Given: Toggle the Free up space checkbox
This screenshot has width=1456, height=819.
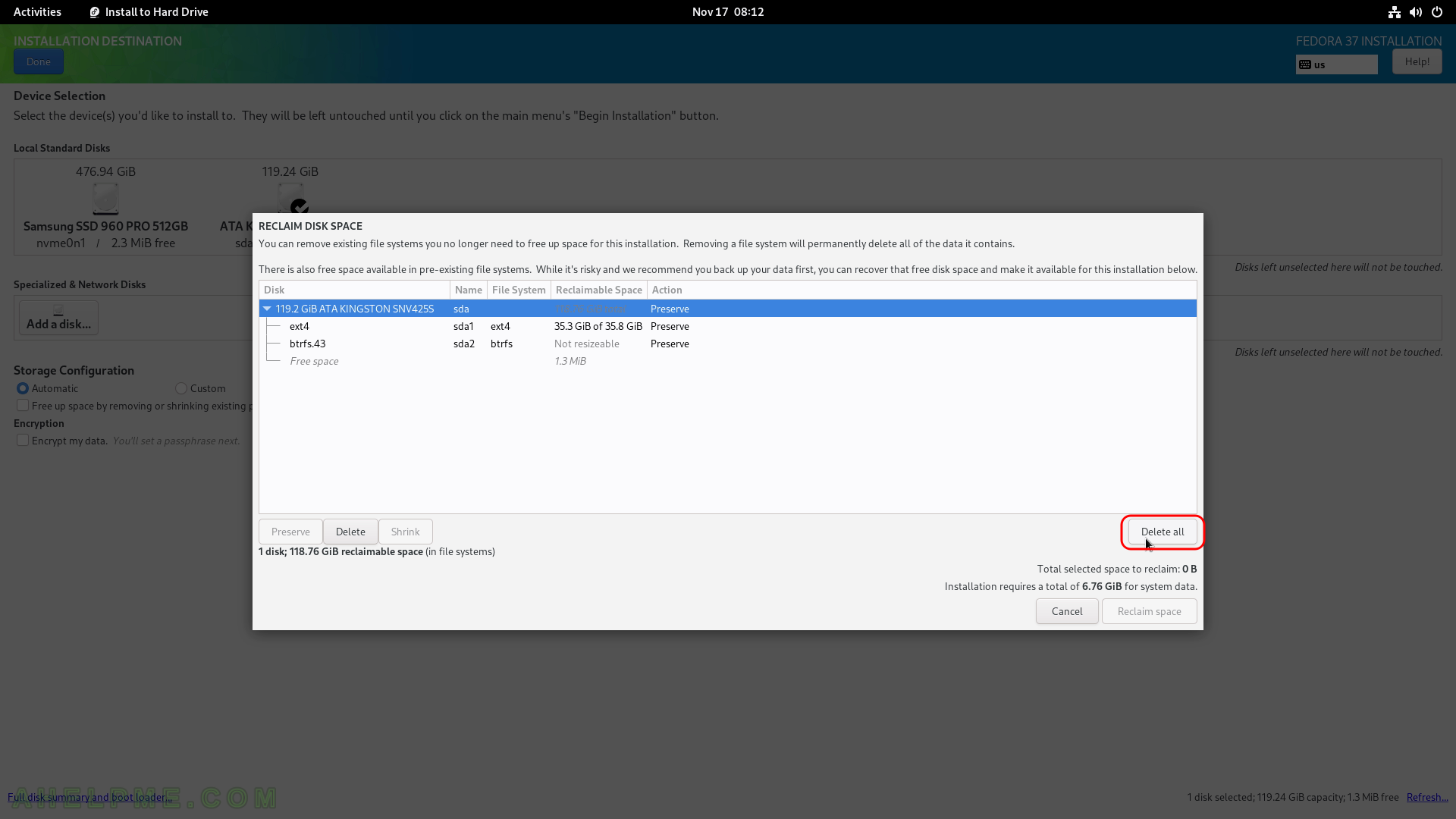Looking at the screenshot, I should coord(23,406).
